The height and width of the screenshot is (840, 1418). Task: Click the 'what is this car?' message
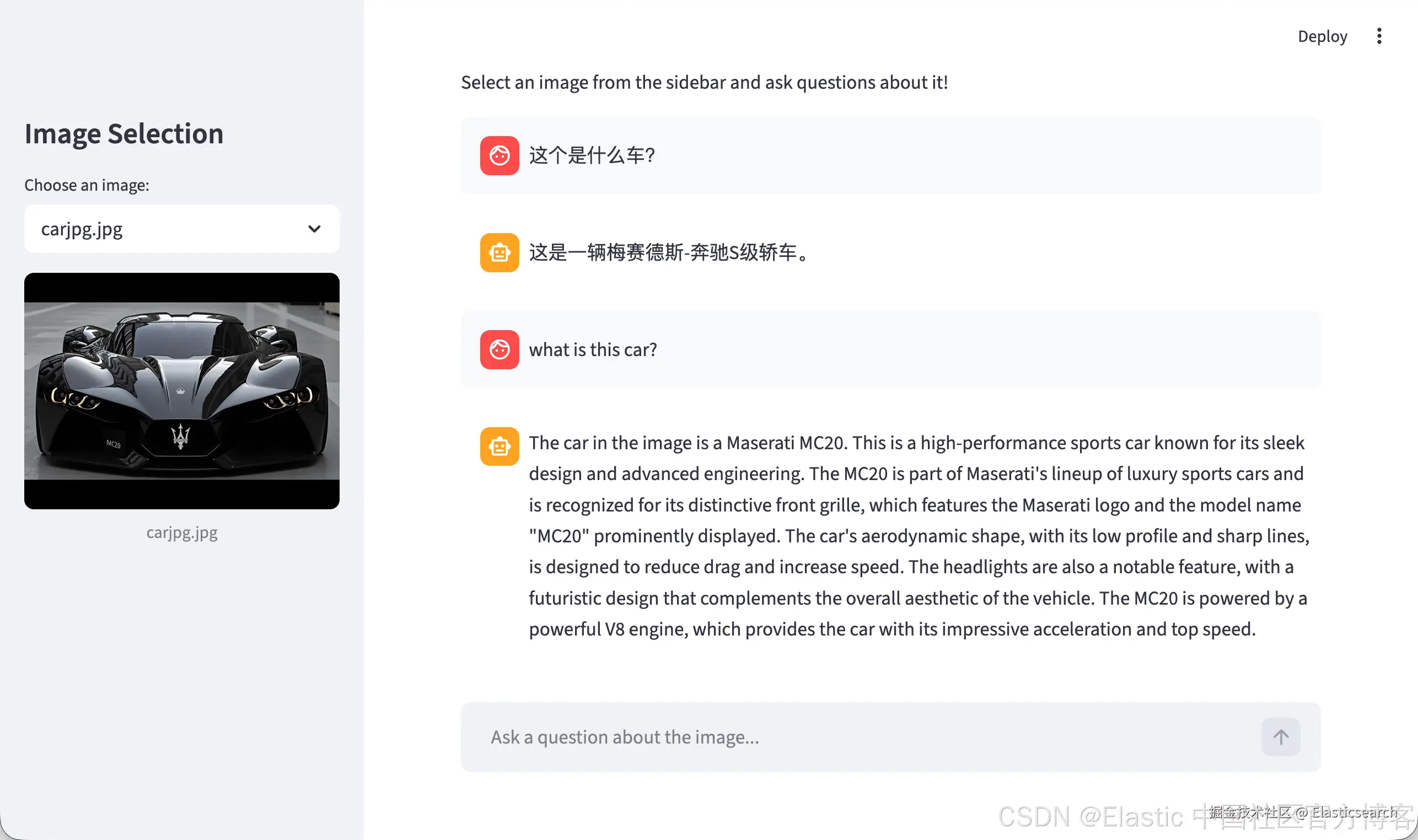593,350
